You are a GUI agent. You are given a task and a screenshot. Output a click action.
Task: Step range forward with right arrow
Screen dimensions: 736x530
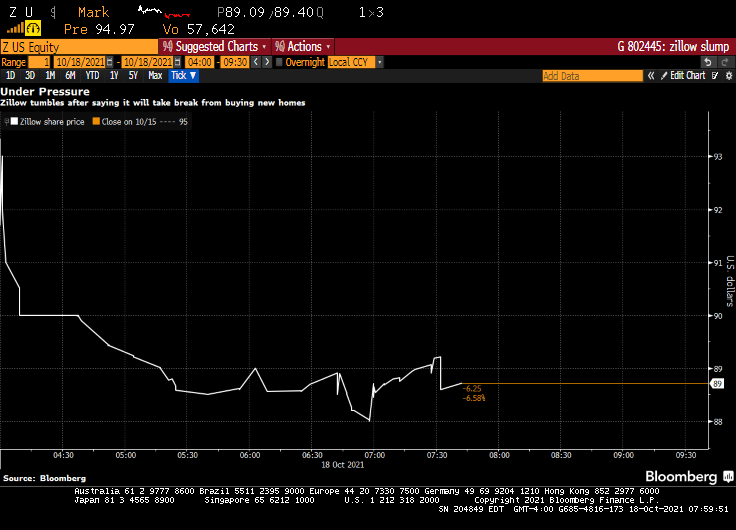(265, 62)
